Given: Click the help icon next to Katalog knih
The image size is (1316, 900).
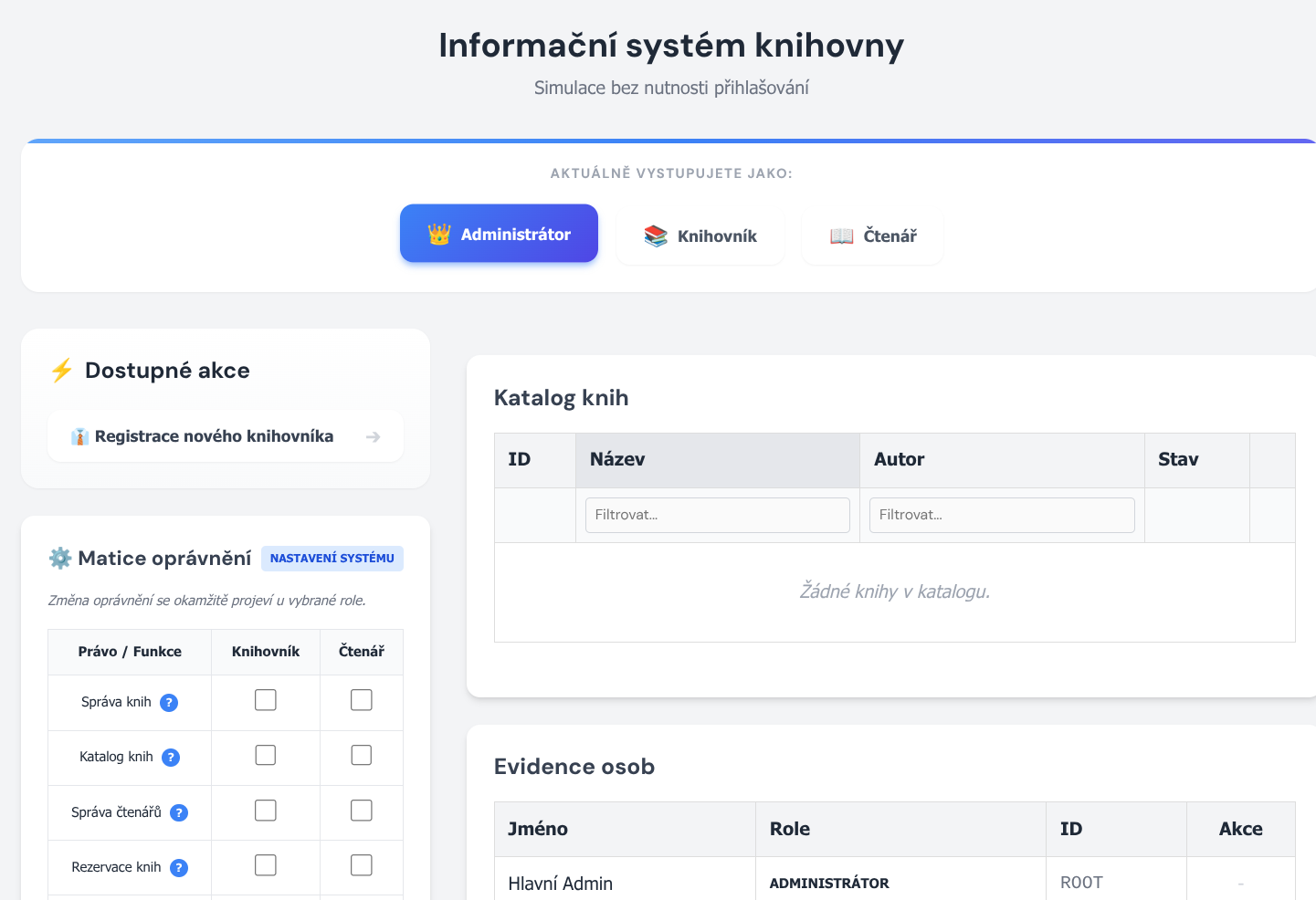Looking at the screenshot, I should pos(171,758).
